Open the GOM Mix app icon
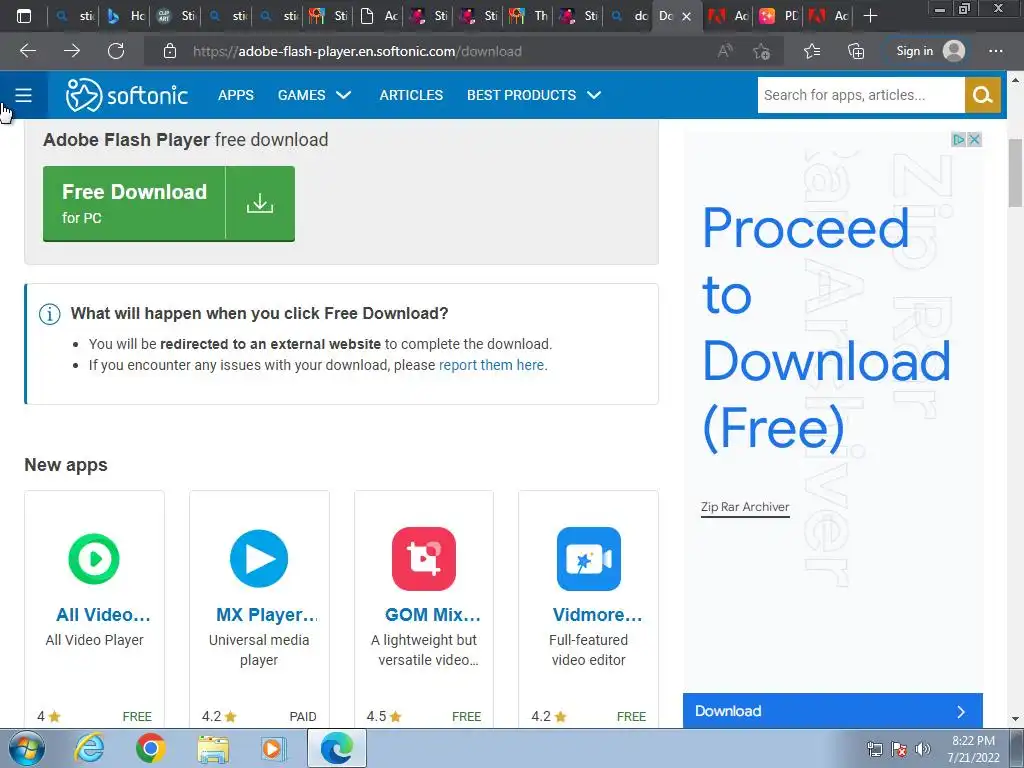Viewport: 1024px width, 768px height. point(424,559)
